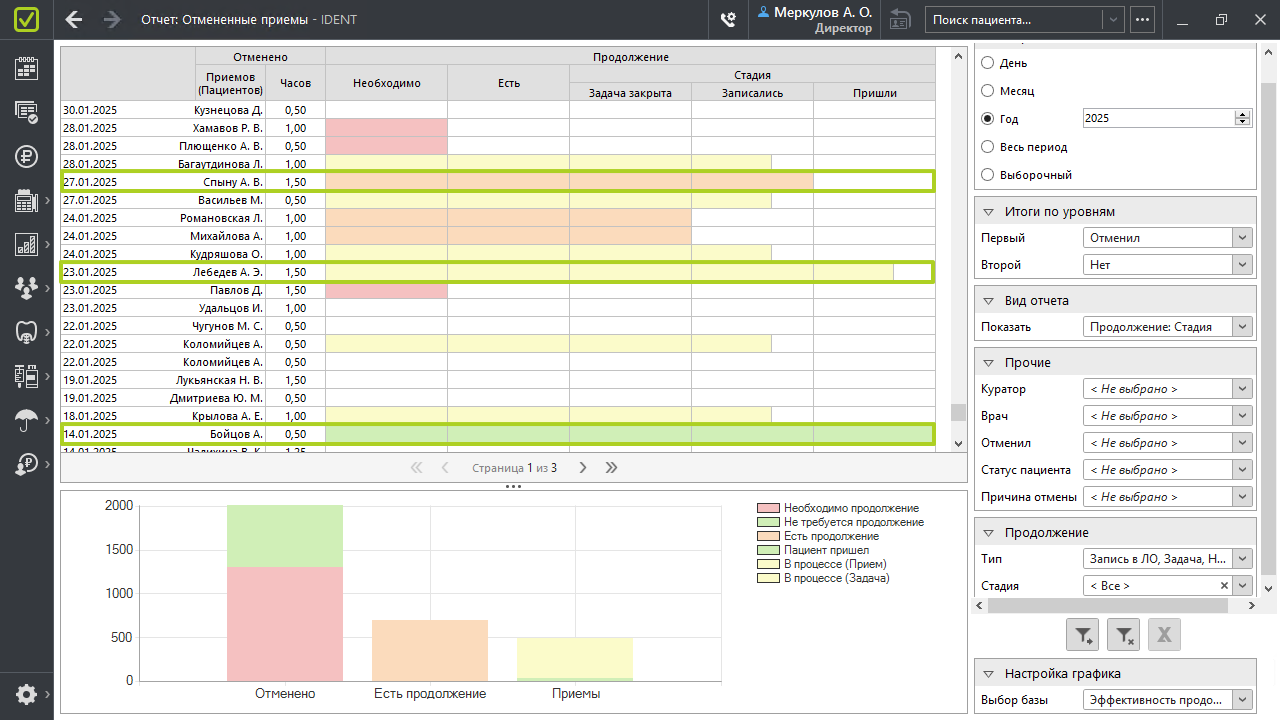Open the 'Показать' report view dropdown
This screenshot has width=1280, height=720.
point(1167,327)
